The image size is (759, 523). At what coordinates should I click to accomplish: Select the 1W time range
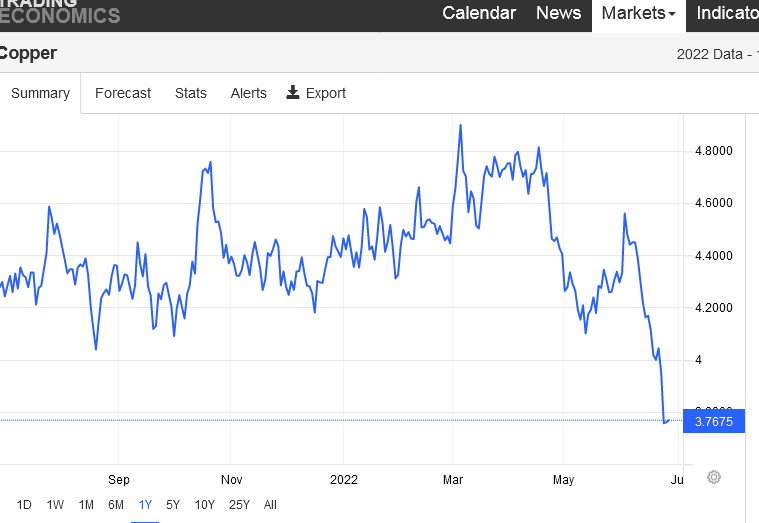[x=56, y=505]
